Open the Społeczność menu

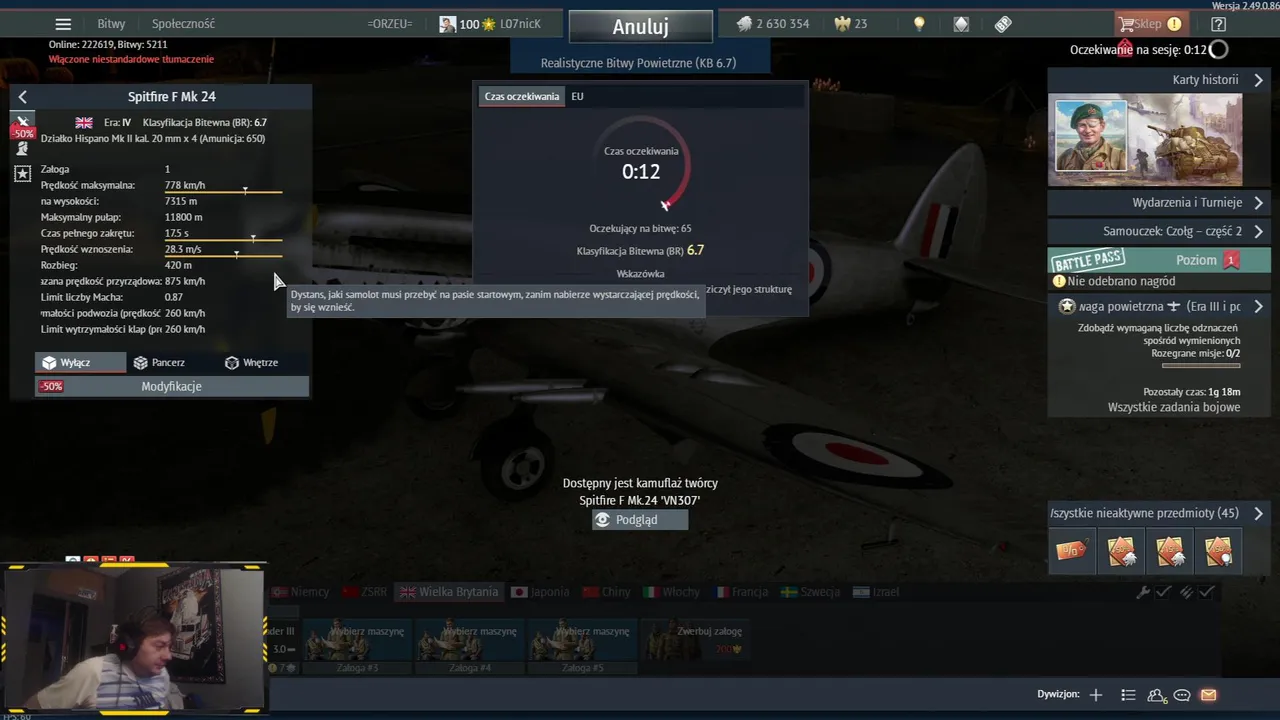click(183, 24)
